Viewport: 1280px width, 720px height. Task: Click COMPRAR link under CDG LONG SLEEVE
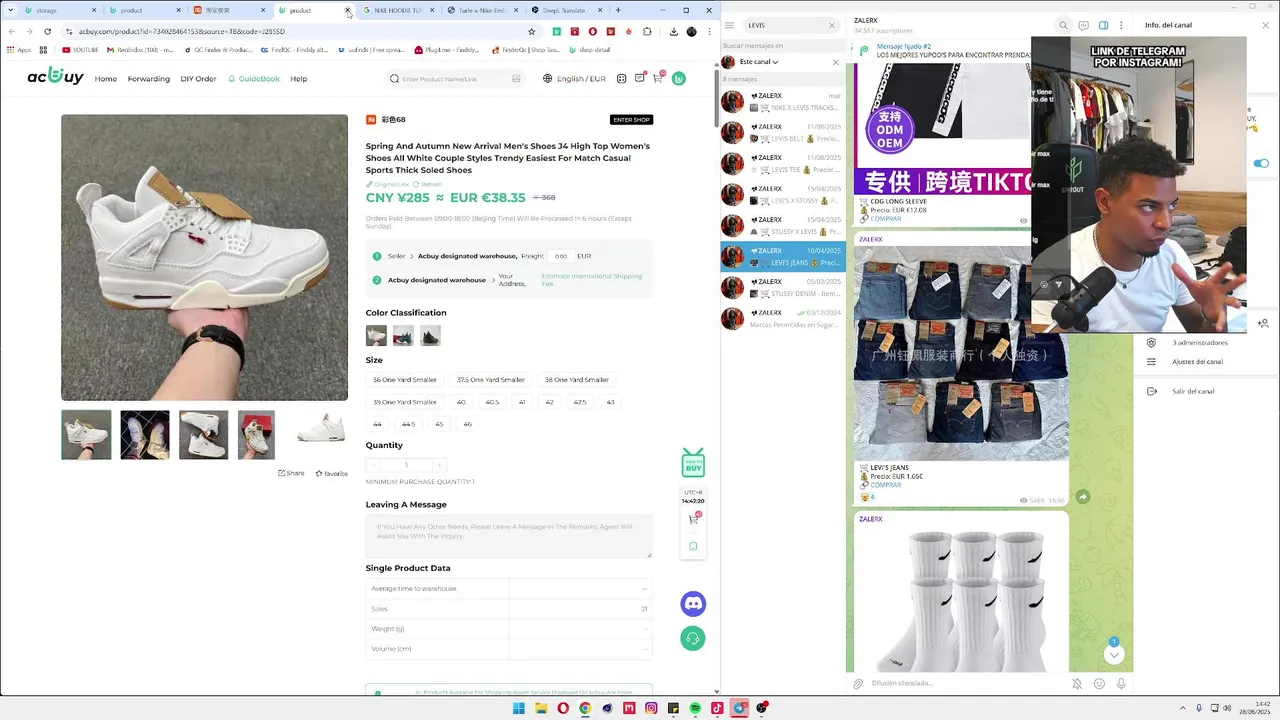[885, 218]
